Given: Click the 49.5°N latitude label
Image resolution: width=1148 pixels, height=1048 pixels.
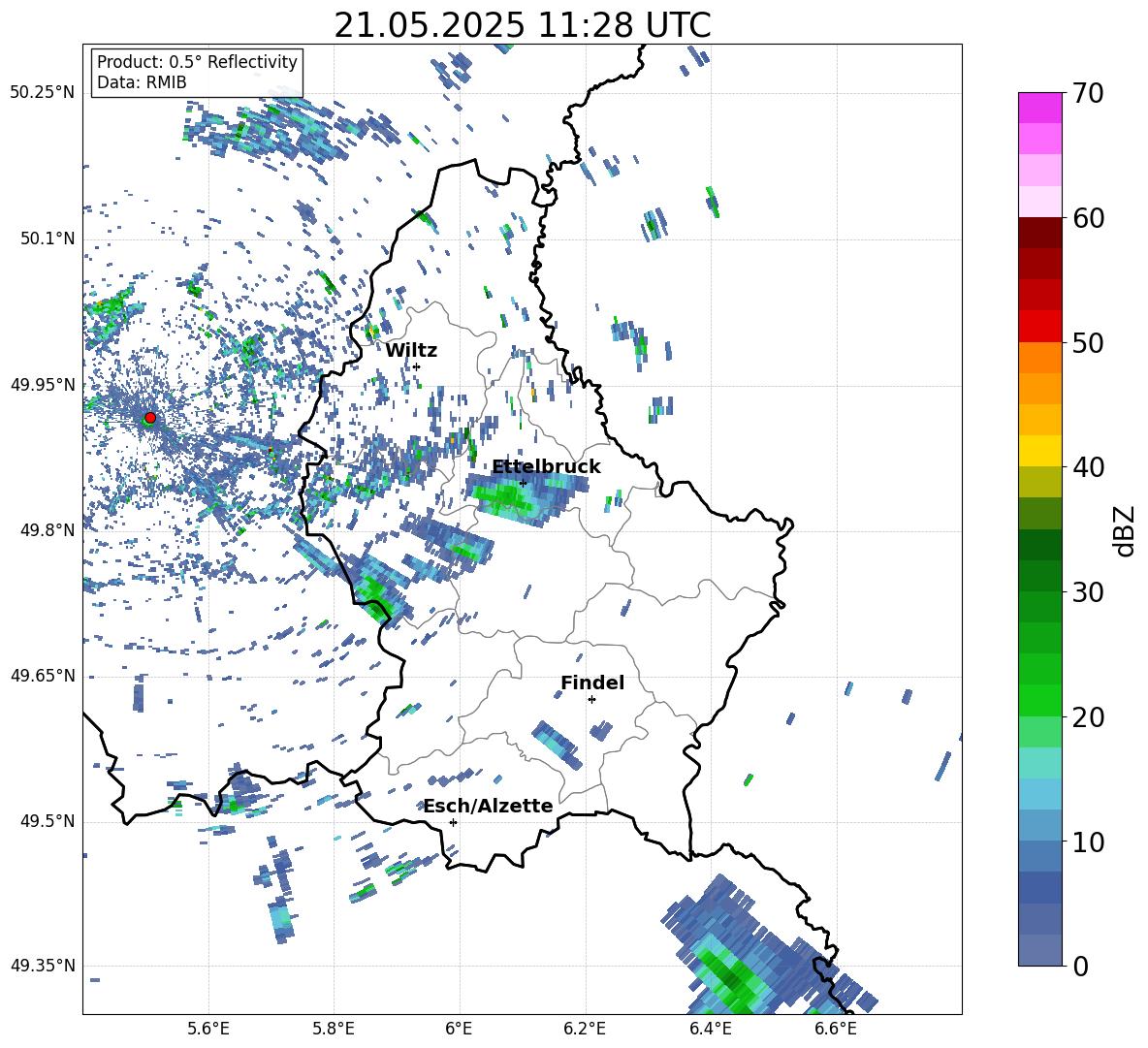Looking at the screenshot, I should (x=48, y=821).
